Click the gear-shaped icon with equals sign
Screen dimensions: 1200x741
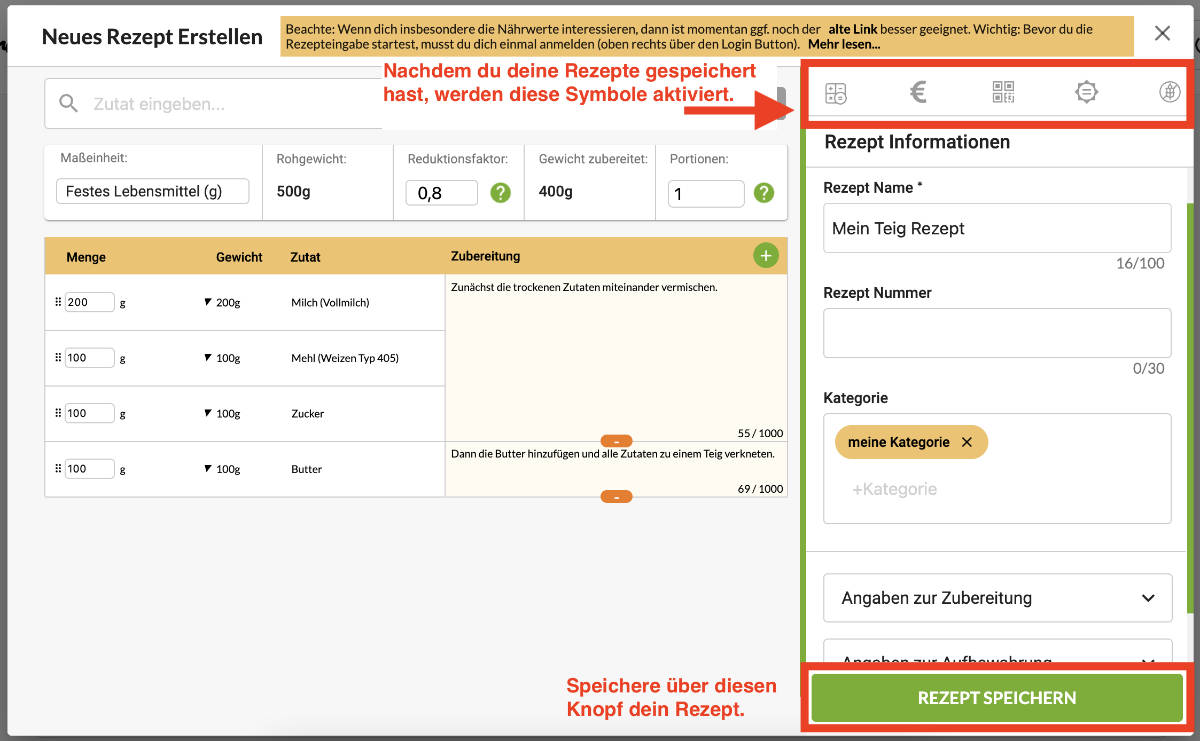coord(1086,92)
